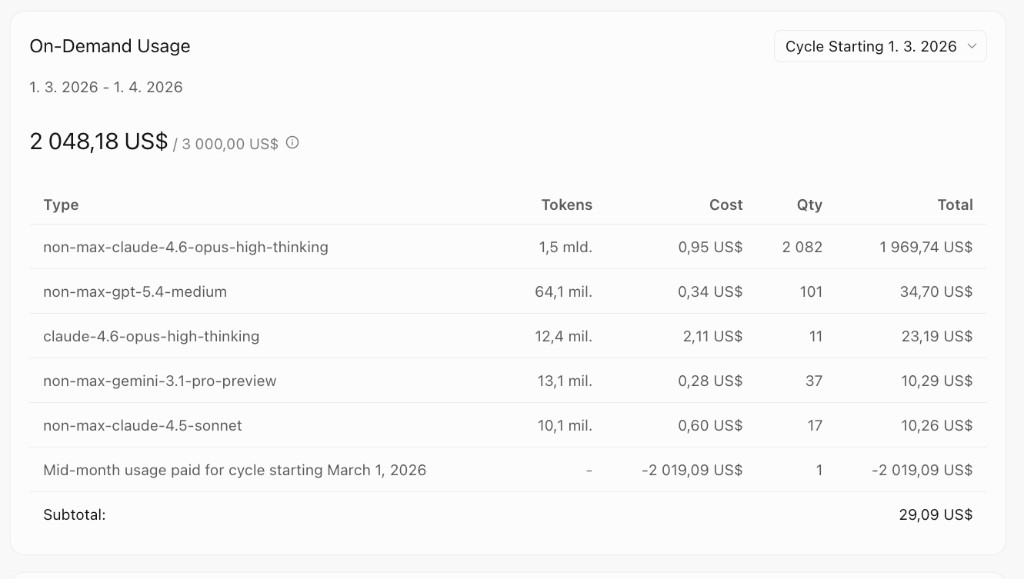The image size is (1024, 579).
Task: Select the non-max-claude-4.6-opus-high-thinking row name
Action: coord(185,247)
